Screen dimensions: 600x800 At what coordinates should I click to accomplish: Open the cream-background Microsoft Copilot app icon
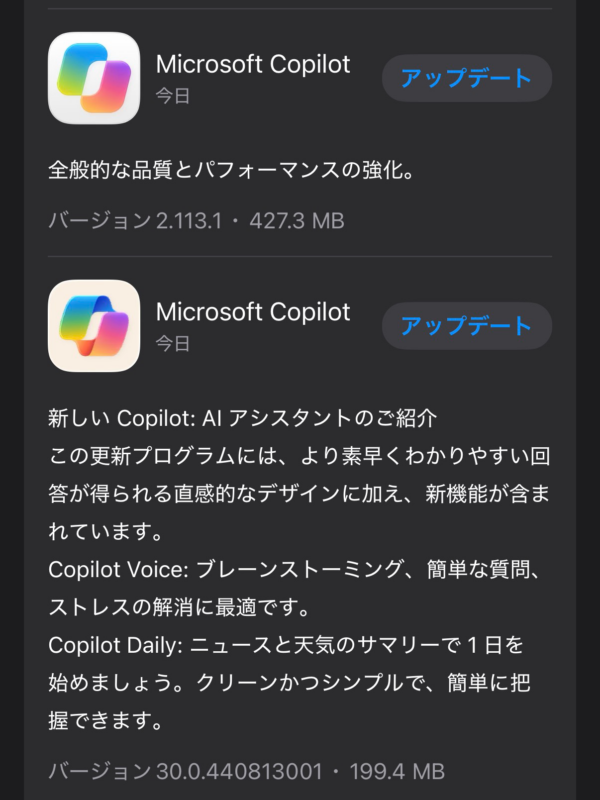point(94,326)
